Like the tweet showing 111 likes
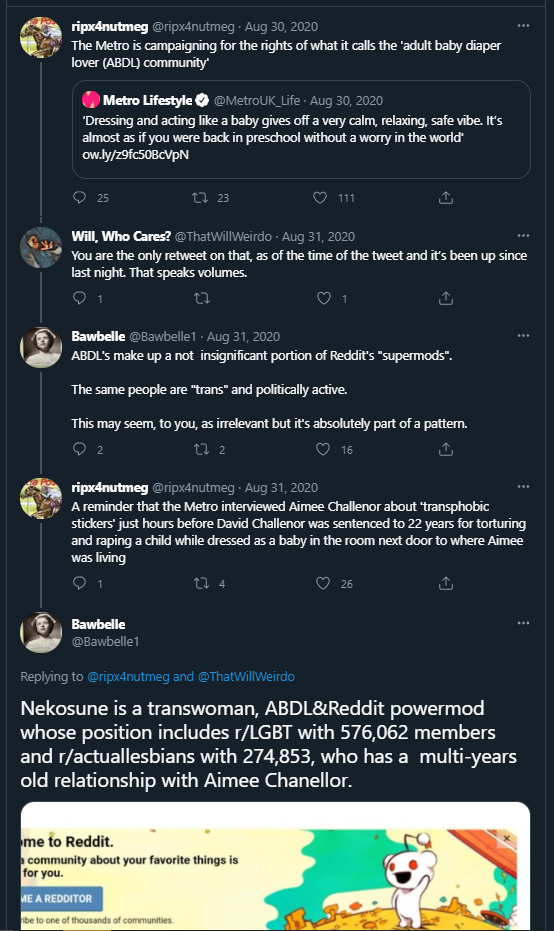 320,198
